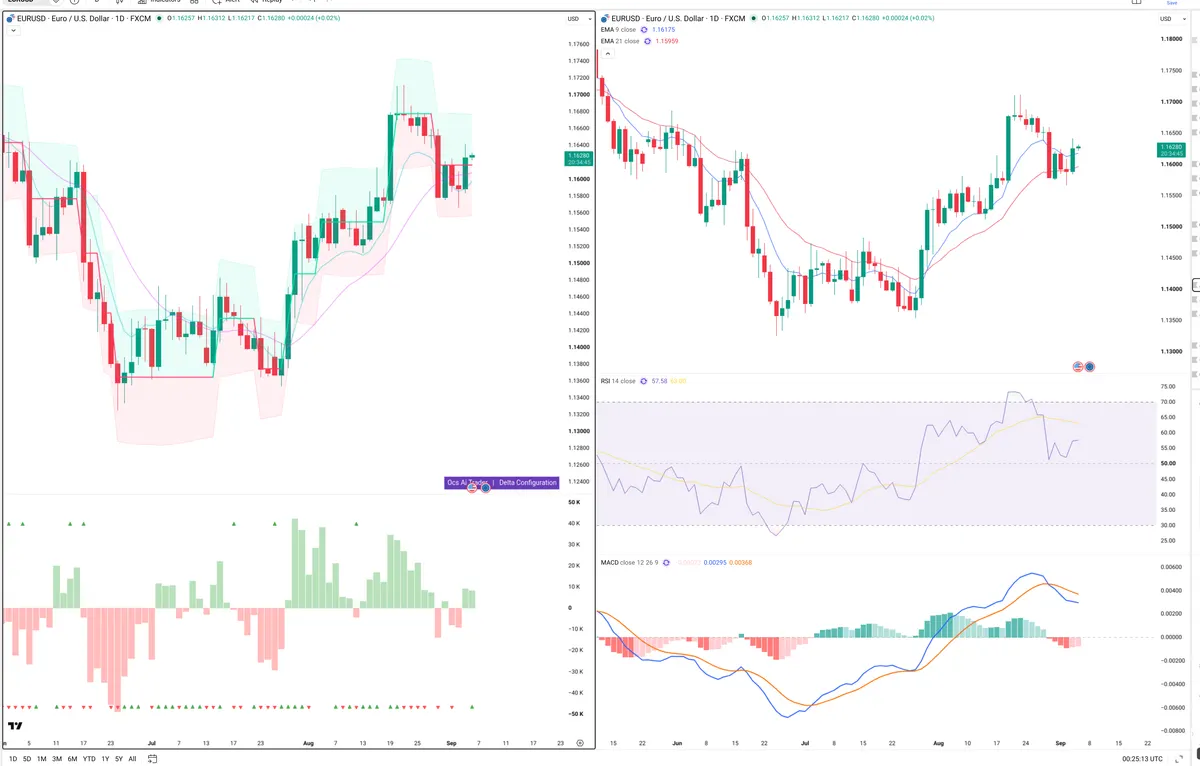Select the 6M time range
The image size is (1200, 766).
click(x=72, y=759)
